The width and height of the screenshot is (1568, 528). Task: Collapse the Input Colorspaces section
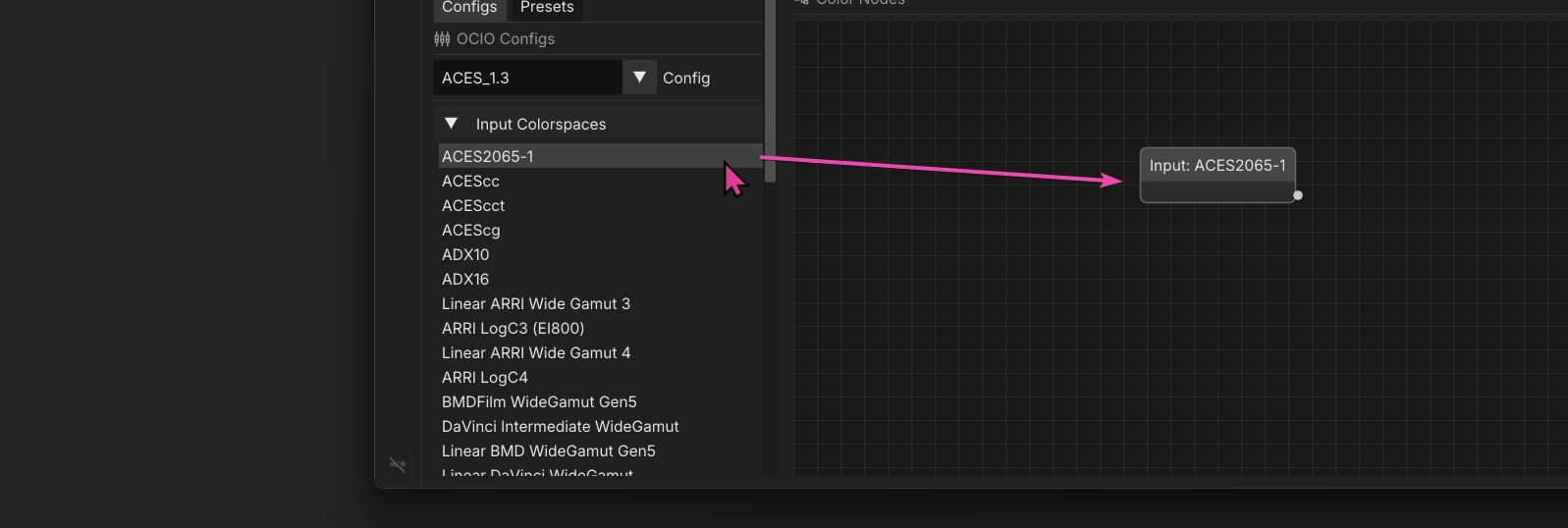(452, 124)
